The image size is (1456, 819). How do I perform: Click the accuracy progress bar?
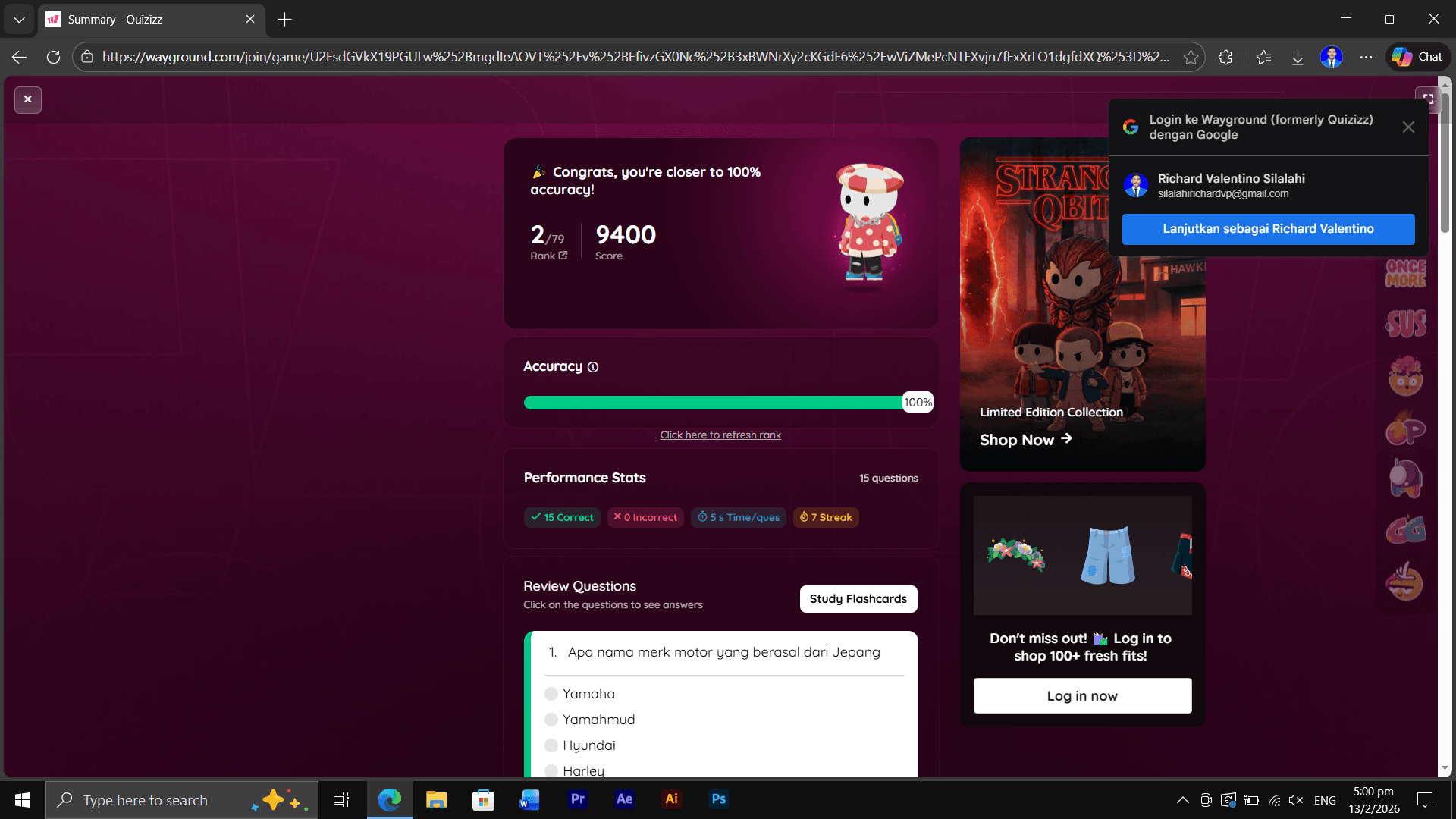[728, 403]
